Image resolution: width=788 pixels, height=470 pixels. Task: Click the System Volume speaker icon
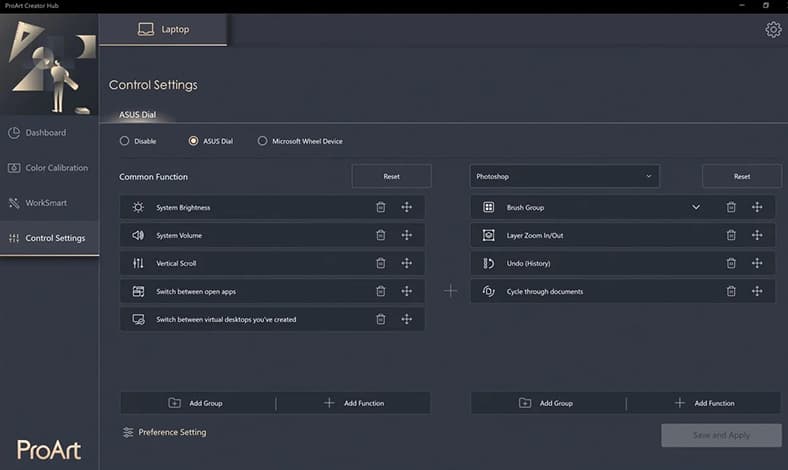[x=138, y=235]
